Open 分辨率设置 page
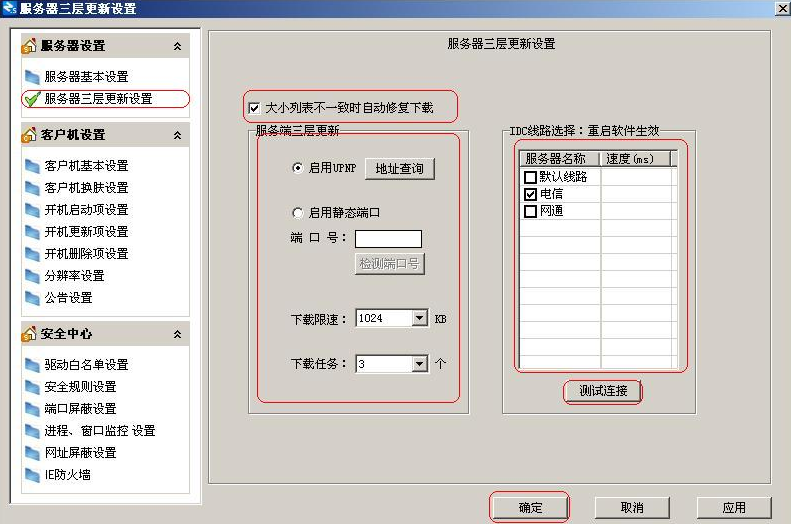The height and width of the screenshot is (524, 791). tap(74, 276)
